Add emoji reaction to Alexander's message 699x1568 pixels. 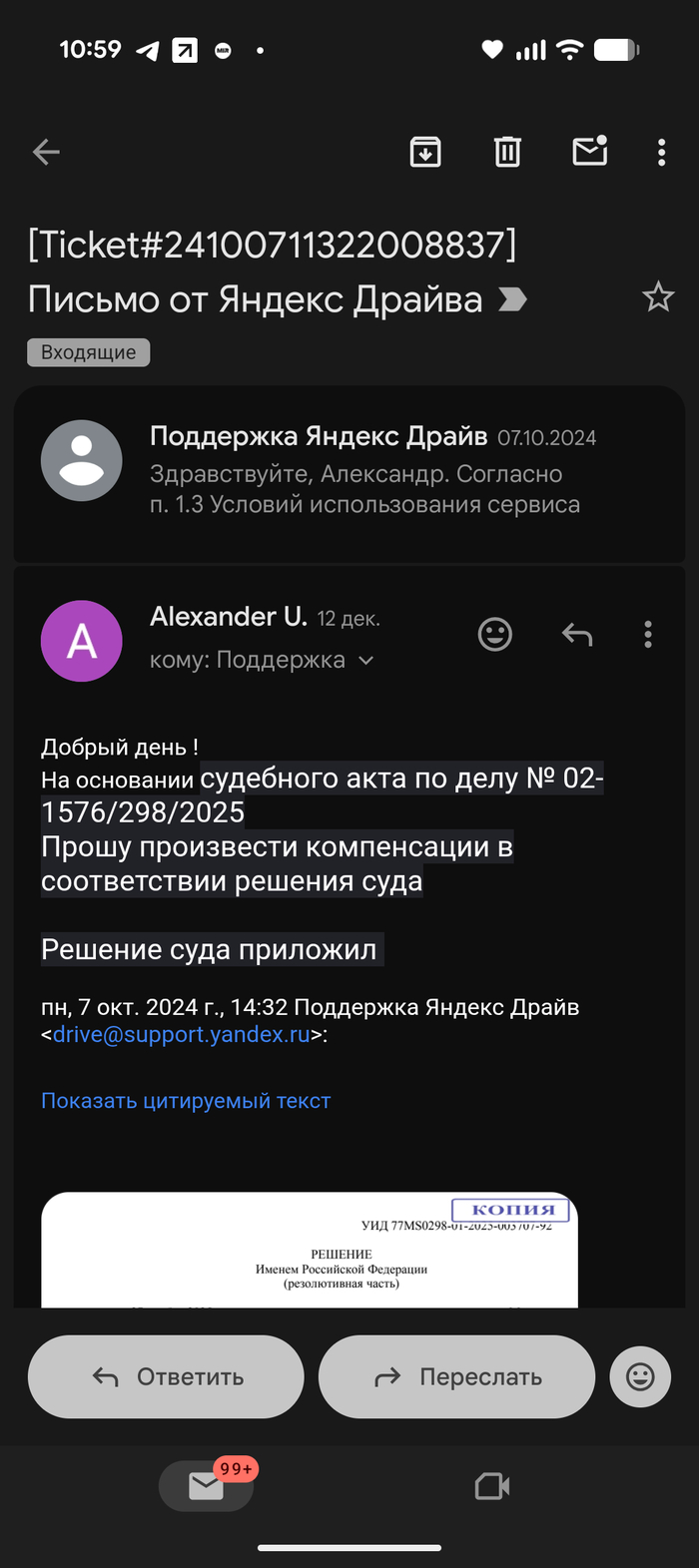tap(495, 635)
